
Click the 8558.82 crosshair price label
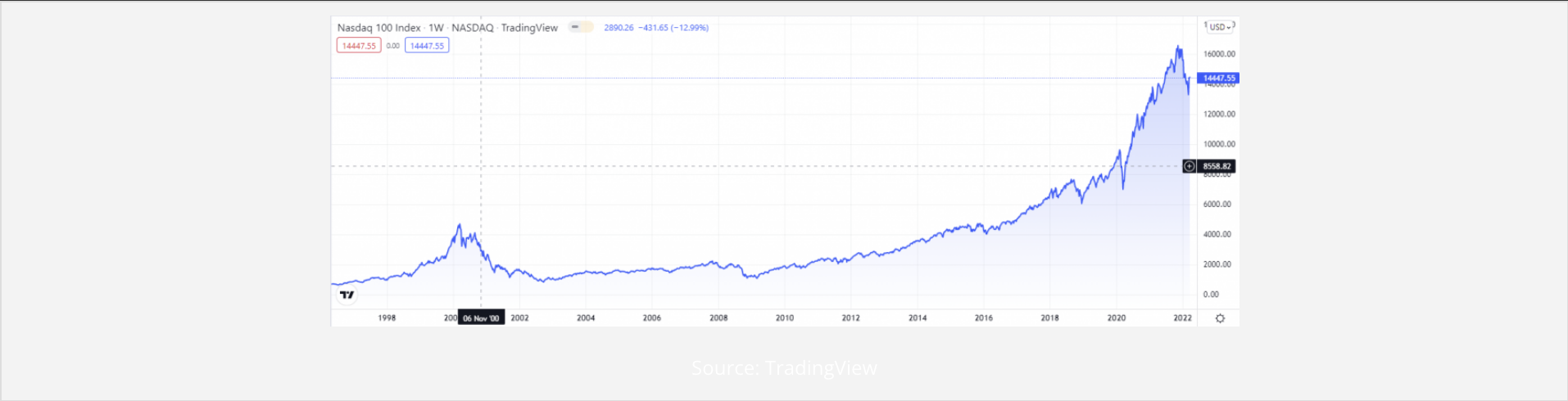click(x=1217, y=166)
